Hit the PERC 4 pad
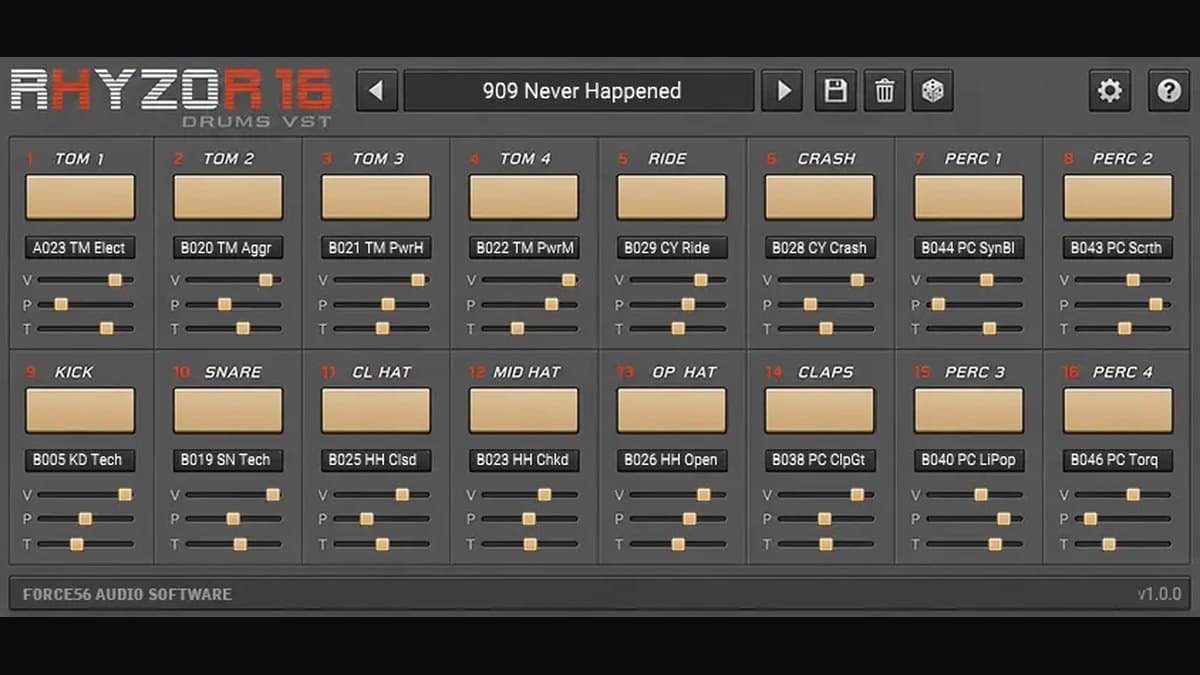This screenshot has height=675, width=1200. click(1118, 410)
